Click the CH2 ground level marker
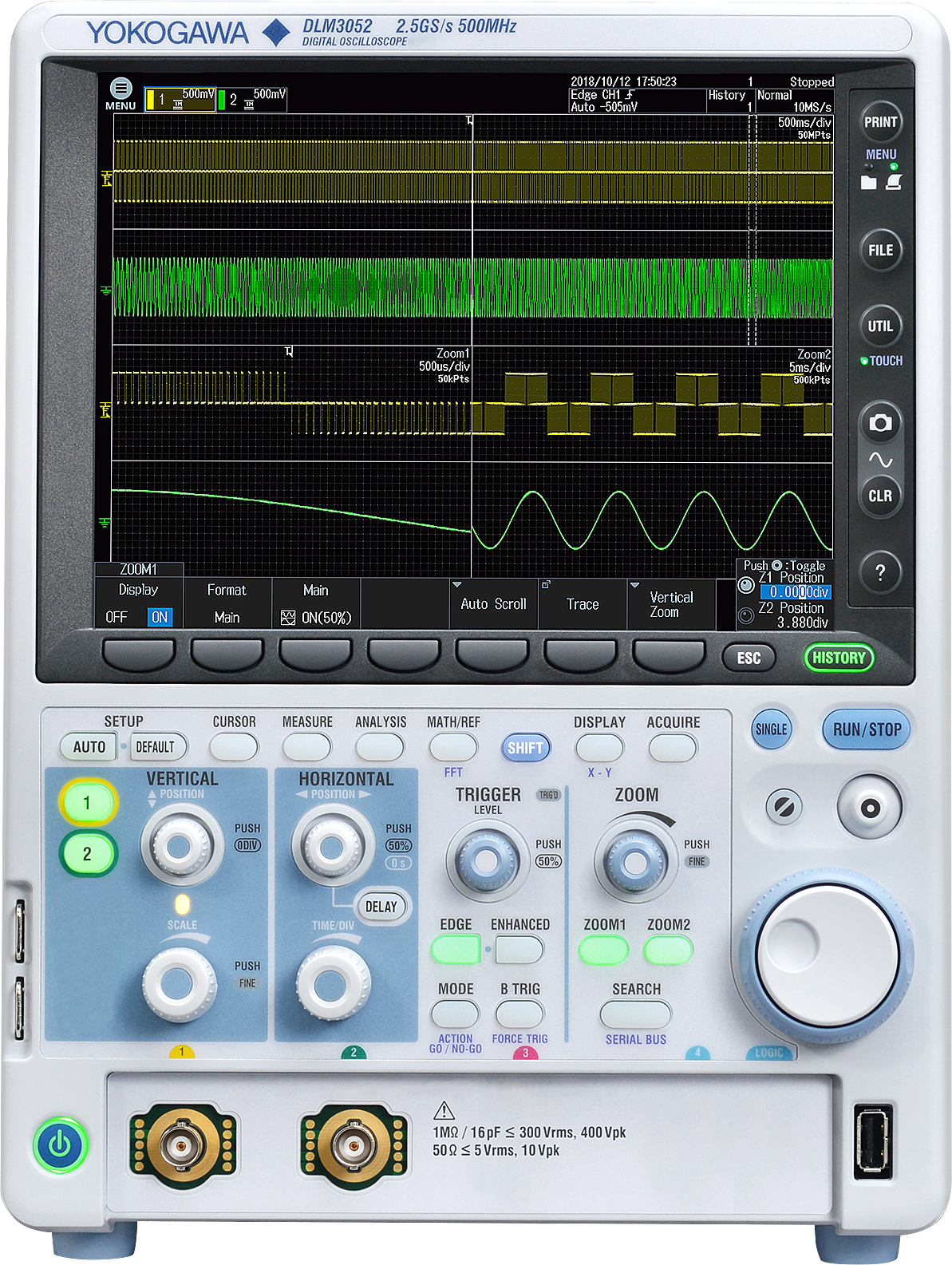Viewport: 952px width, 1265px height. 106,291
